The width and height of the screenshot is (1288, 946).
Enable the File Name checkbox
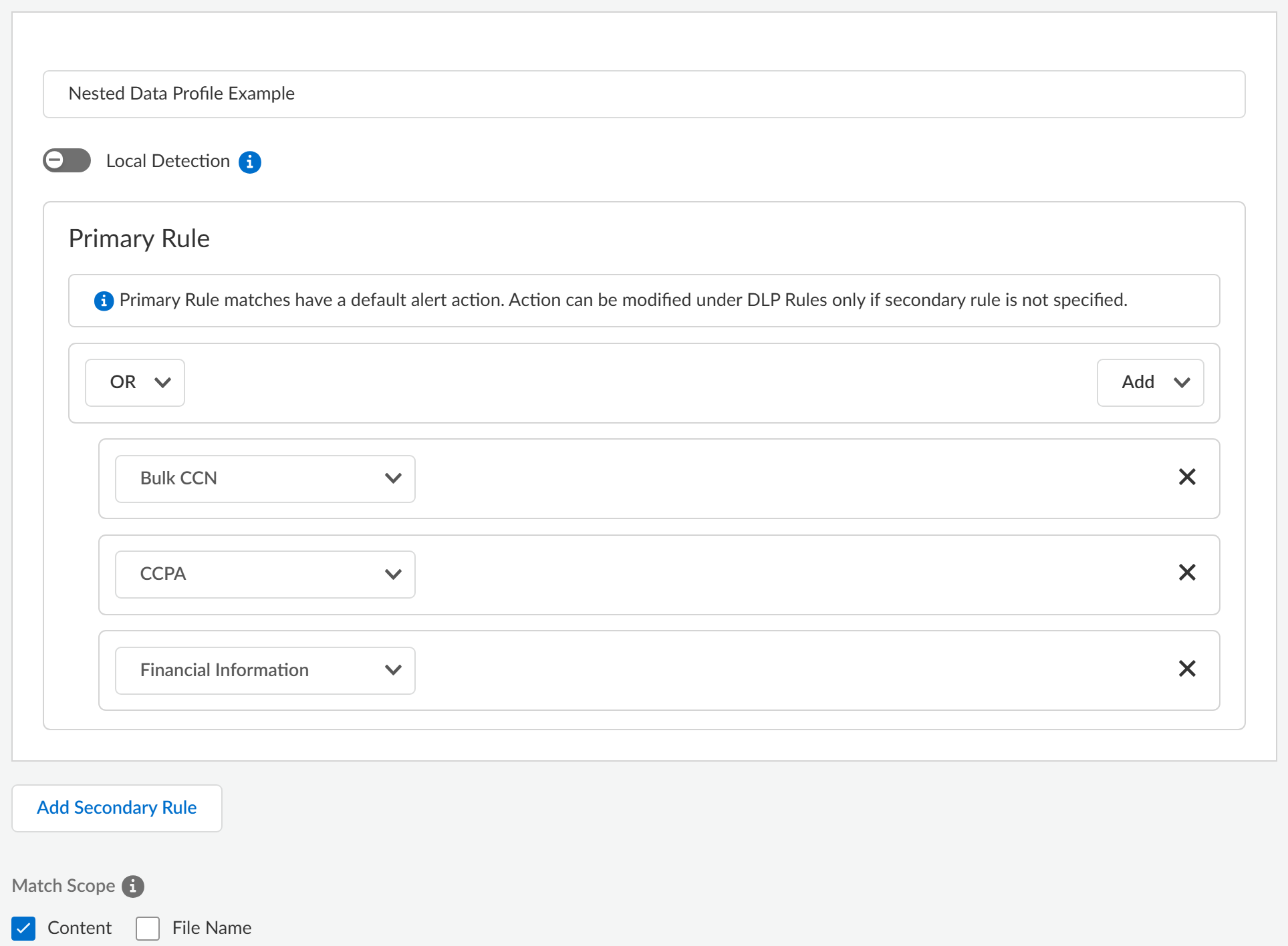point(148,928)
